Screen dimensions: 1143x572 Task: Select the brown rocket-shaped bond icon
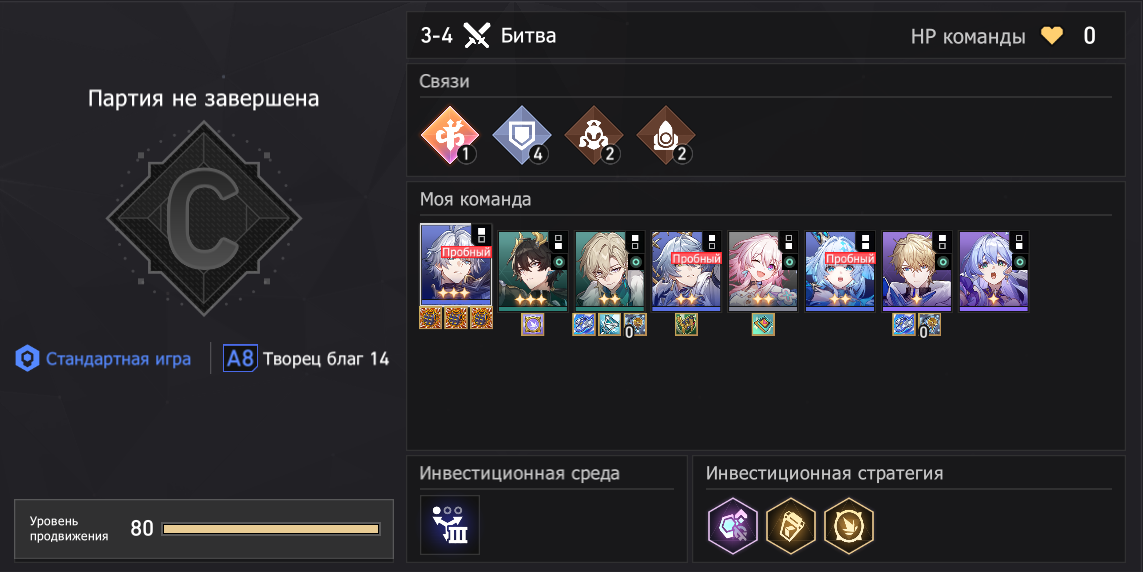[x=666, y=136]
